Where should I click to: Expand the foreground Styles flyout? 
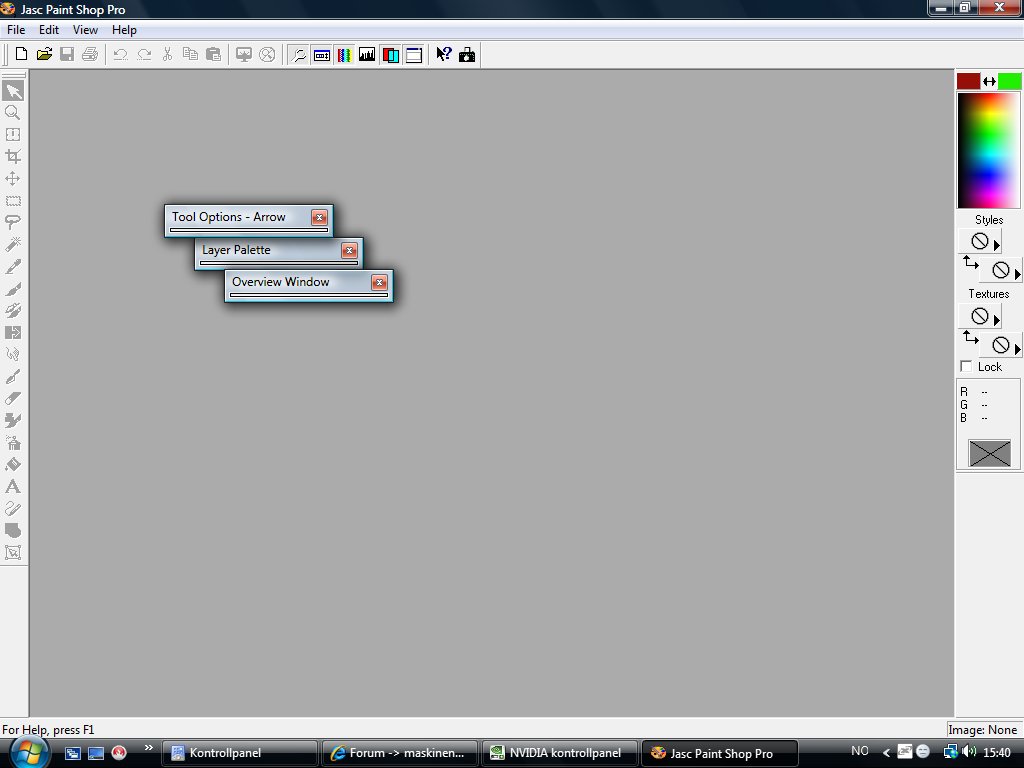[x=997, y=246]
